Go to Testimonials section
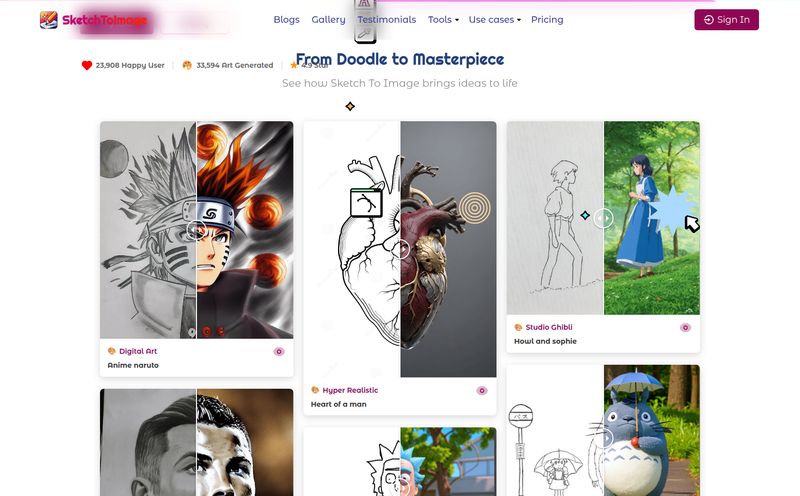The image size is (800, 496). click(386, 19)
